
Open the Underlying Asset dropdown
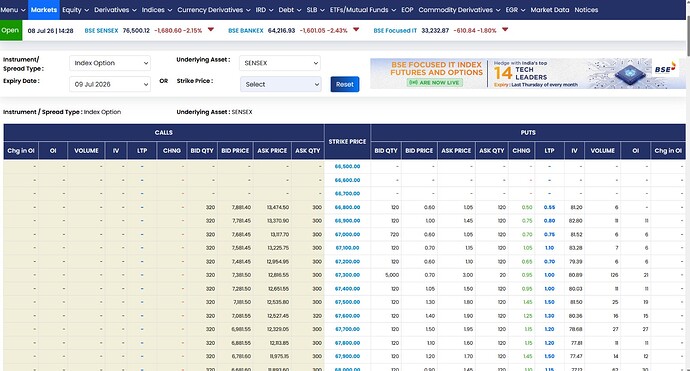tap(280, 63)
